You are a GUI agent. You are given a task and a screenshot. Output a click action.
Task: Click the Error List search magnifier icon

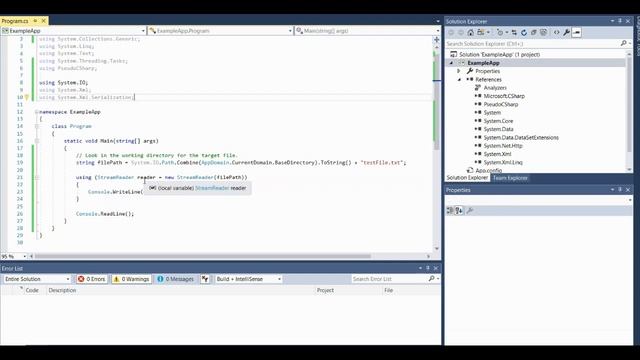click(431, 279)
